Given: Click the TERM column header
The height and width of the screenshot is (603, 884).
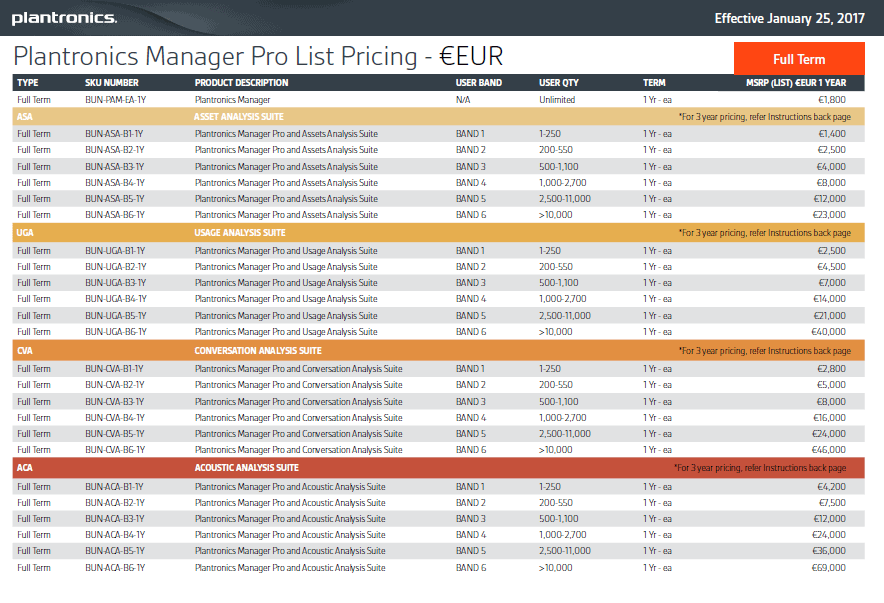Looking at the screenshot, I should [x=654, y=83].
